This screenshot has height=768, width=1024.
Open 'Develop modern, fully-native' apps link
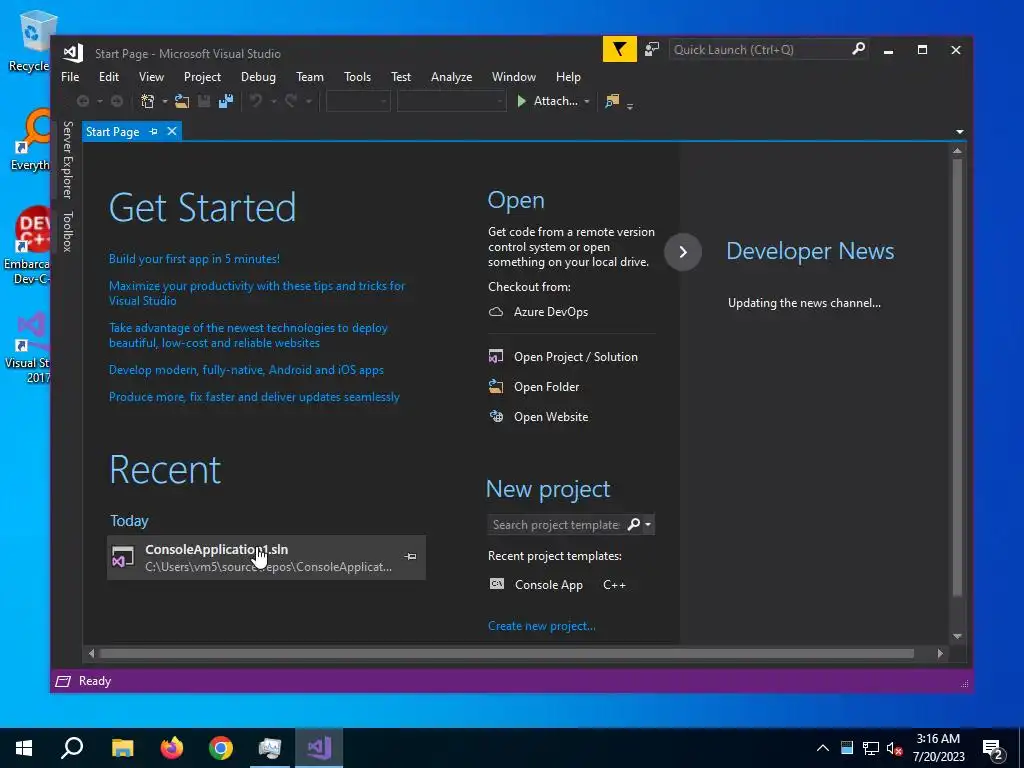[x=246, y=370]
